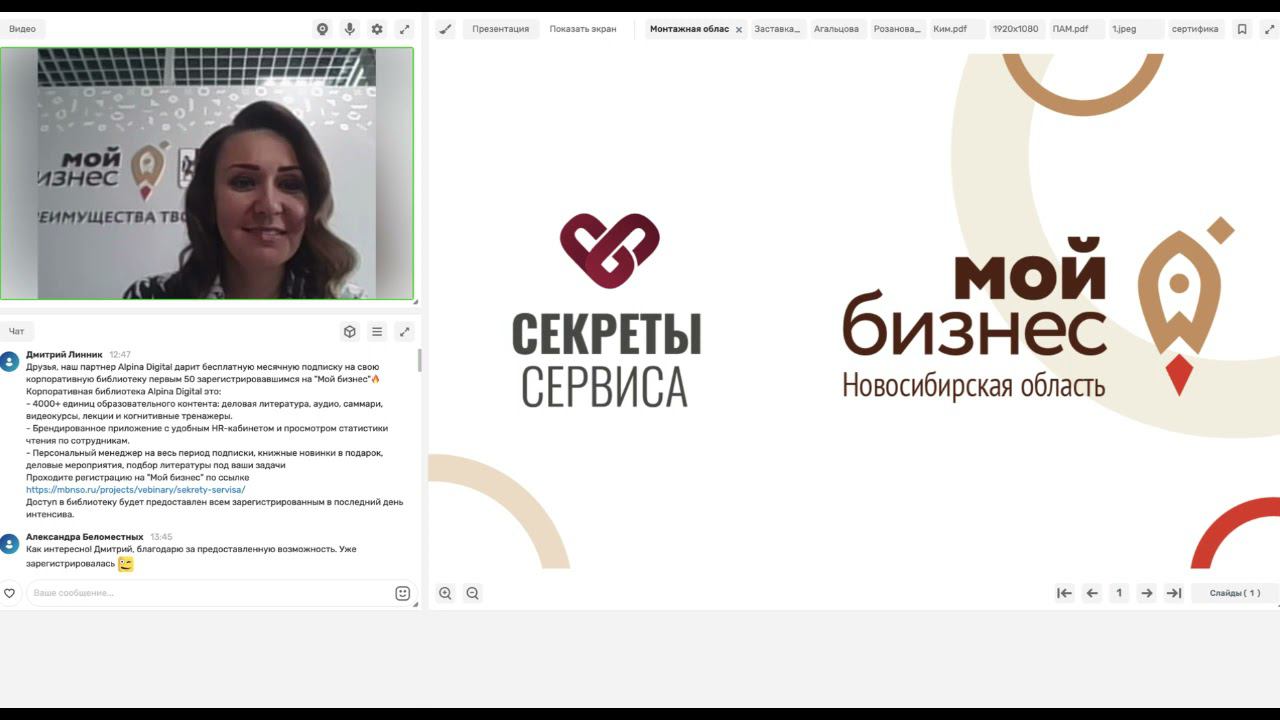The width and height of the screenshot is (1280, 720).
Task: Click the Презентация button
Action: [500, 29]
